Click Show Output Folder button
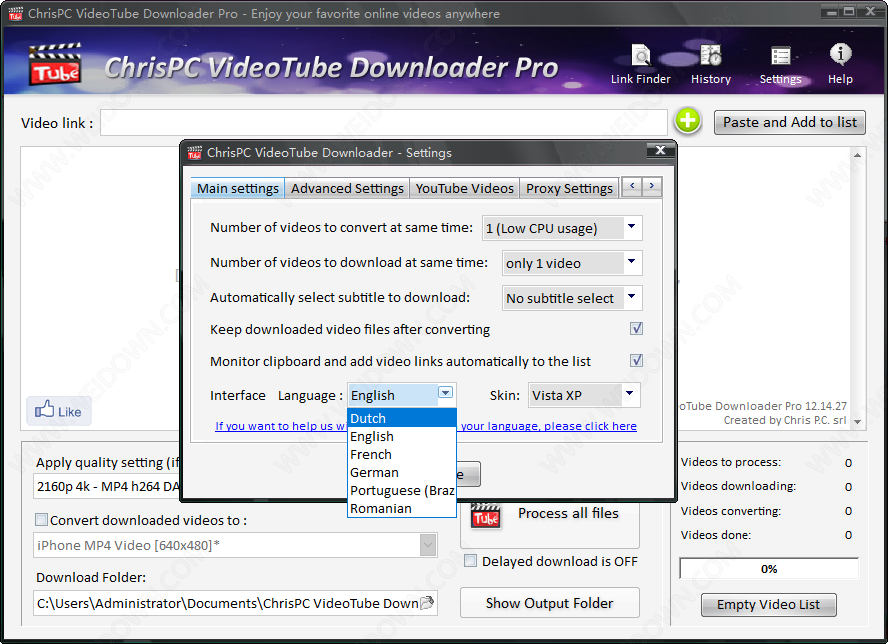 [x=549, y=603]
